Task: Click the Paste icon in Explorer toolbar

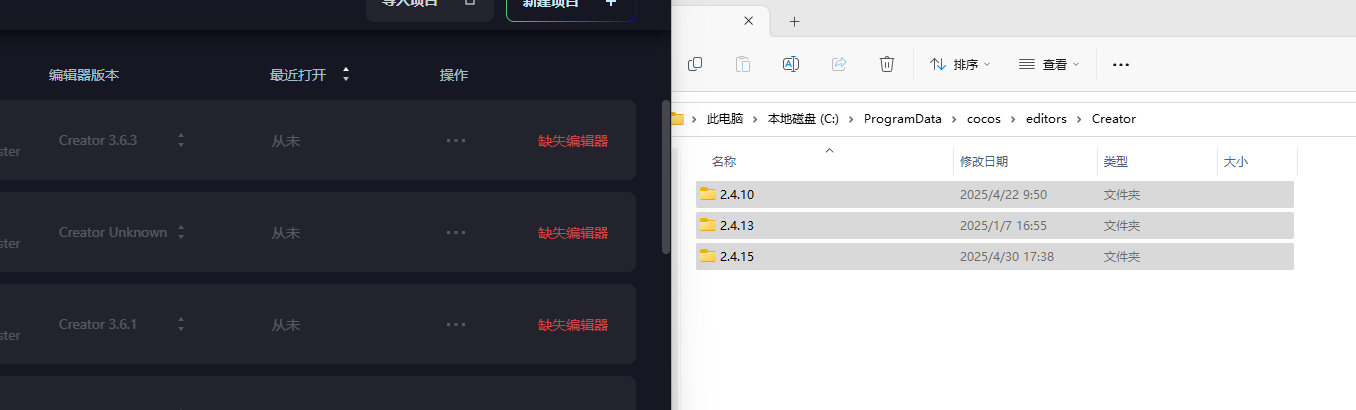Action: coord(743,64)
